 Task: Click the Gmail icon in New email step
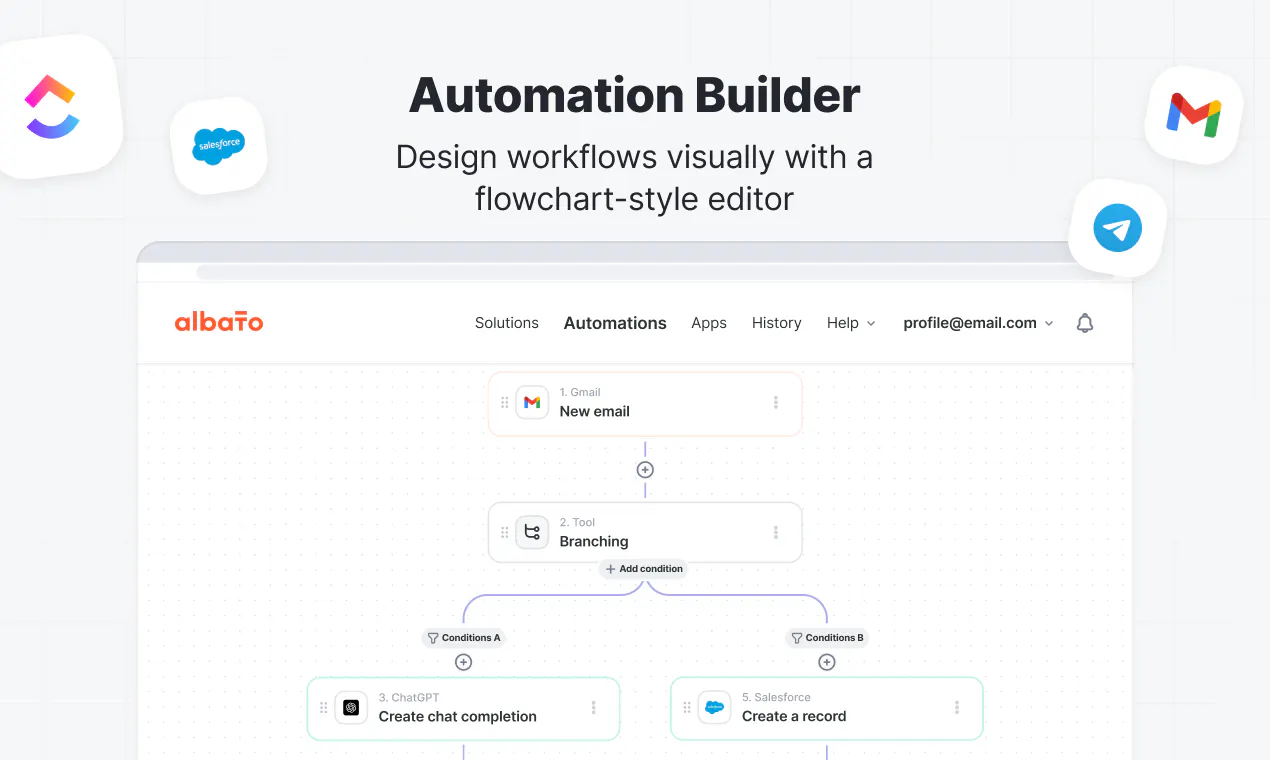pos(532,402)
